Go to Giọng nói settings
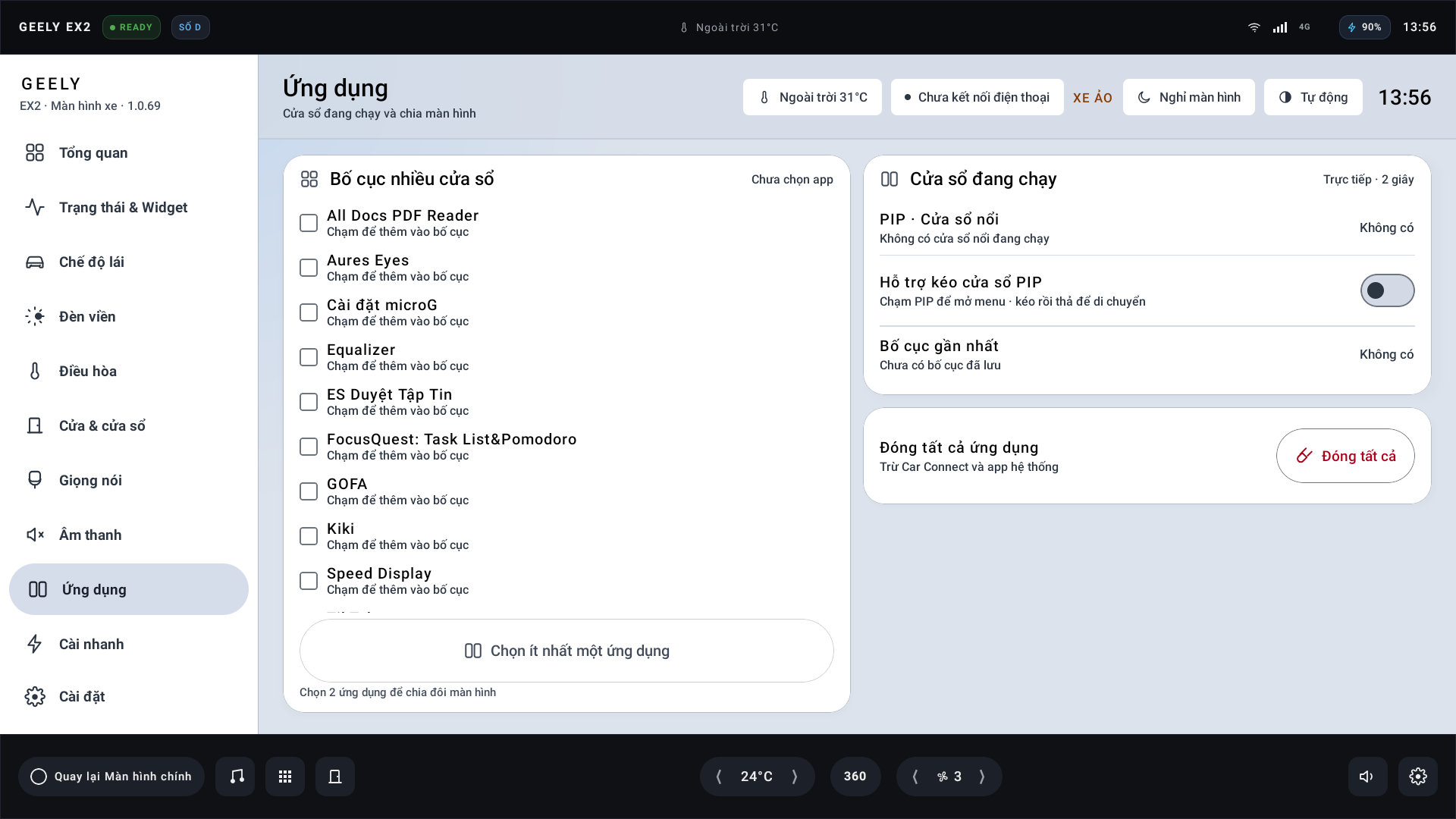Viewport: 1456px width, 819px height. (x=129, y=480)
